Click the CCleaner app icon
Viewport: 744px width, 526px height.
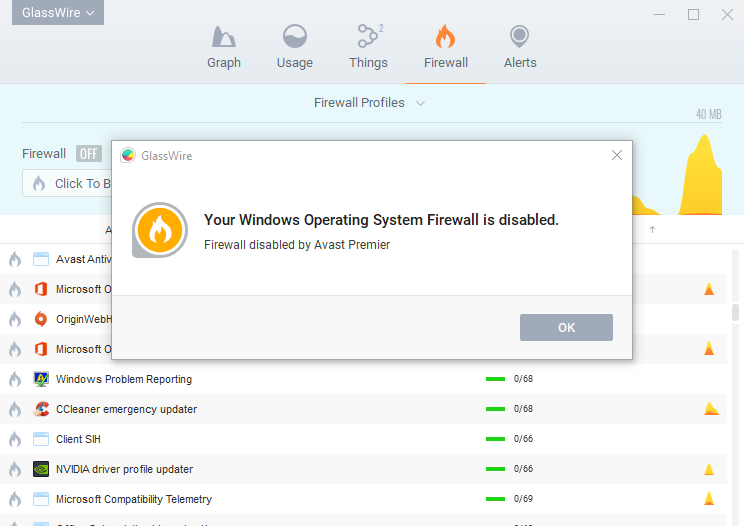tap(41, 409)
